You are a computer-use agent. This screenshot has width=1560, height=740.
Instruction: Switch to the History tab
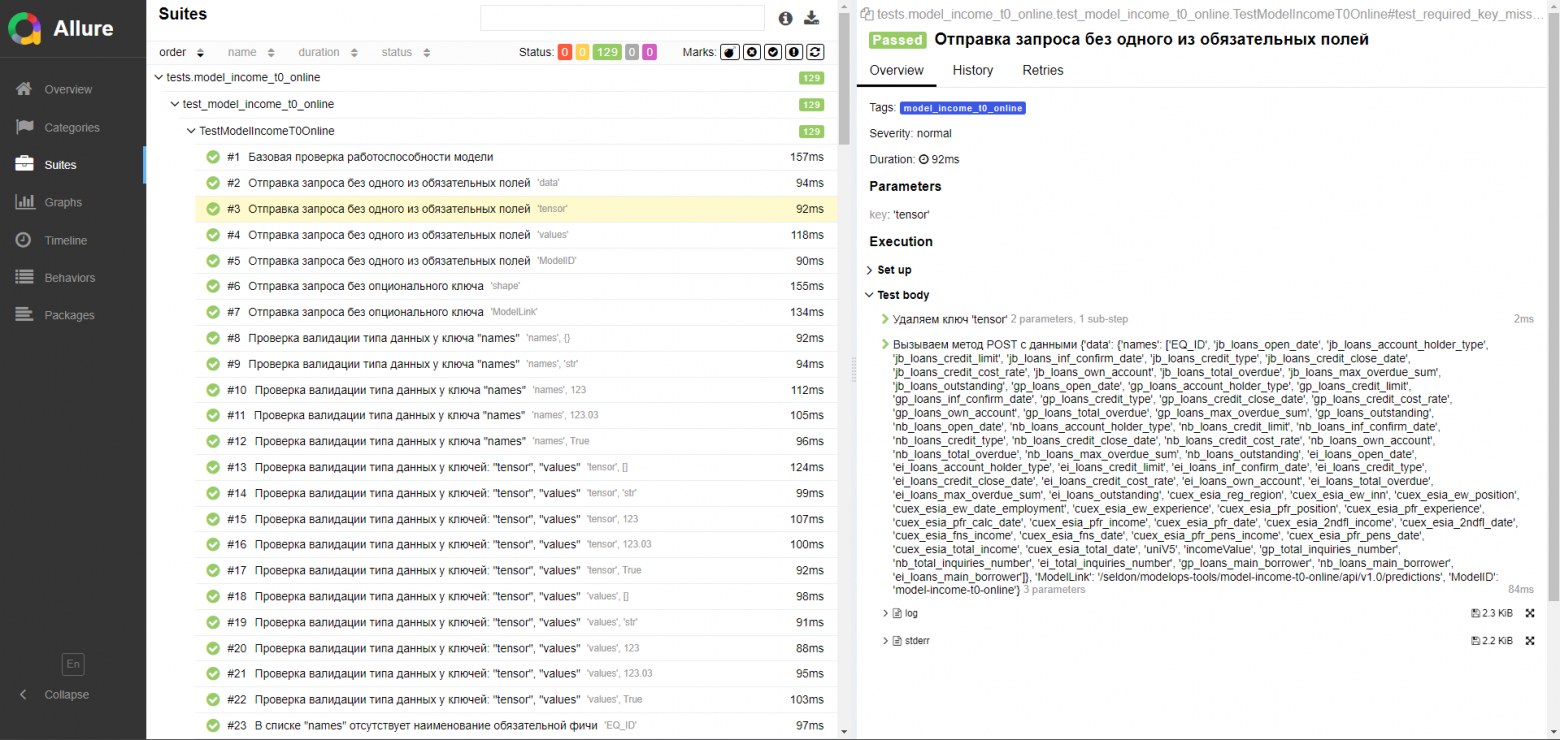click(973, 70)
